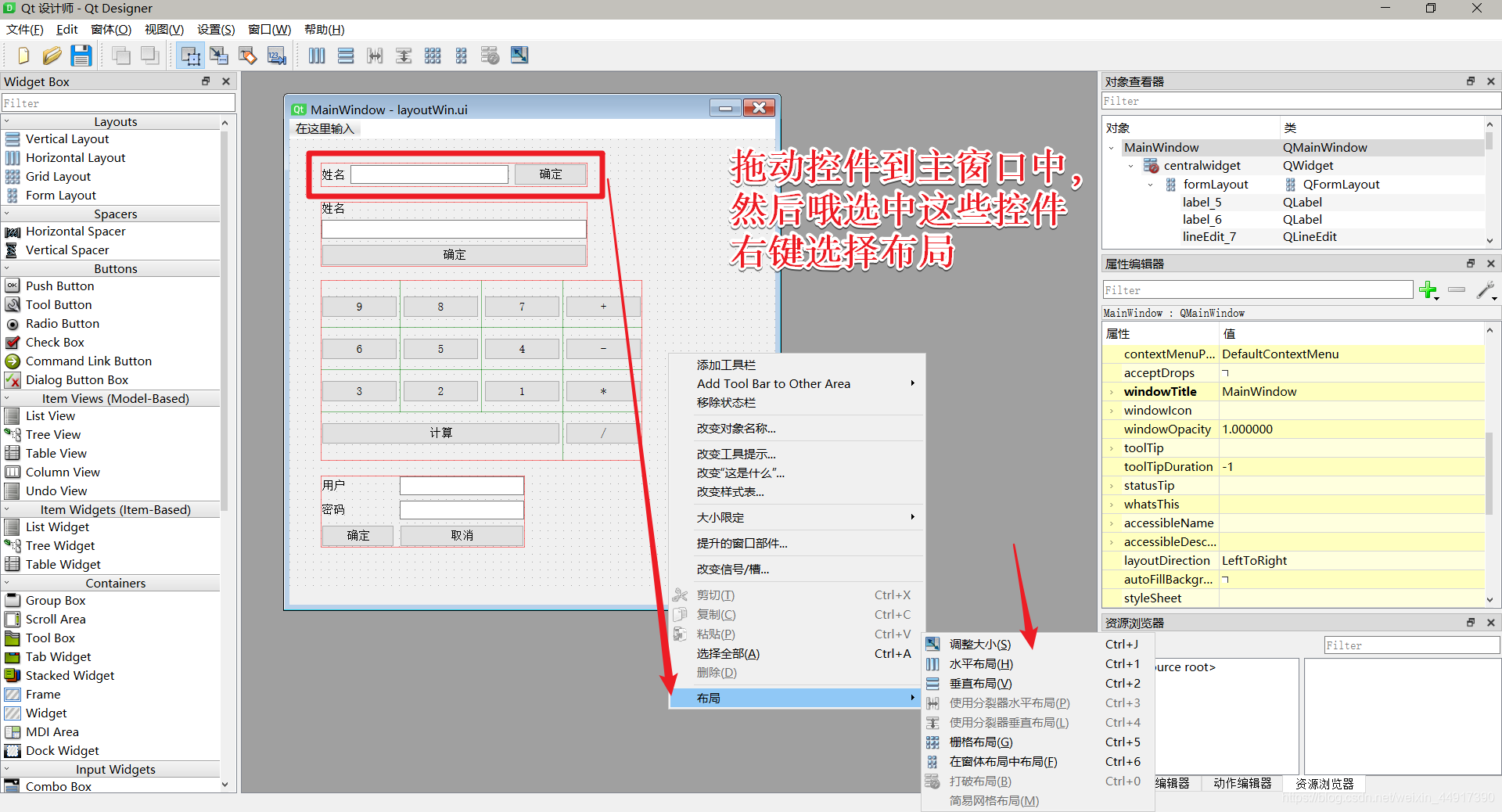
Task: Switch to 动作编辑器 tab
Action: (x=1242, y=784)
